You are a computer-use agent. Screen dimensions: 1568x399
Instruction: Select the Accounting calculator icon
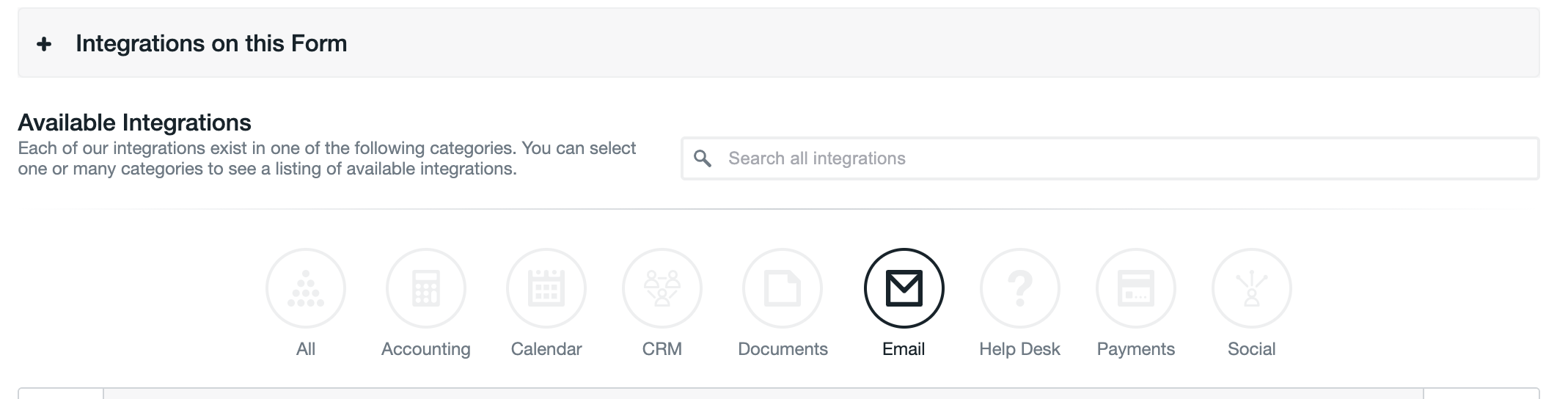coord(426,288)
